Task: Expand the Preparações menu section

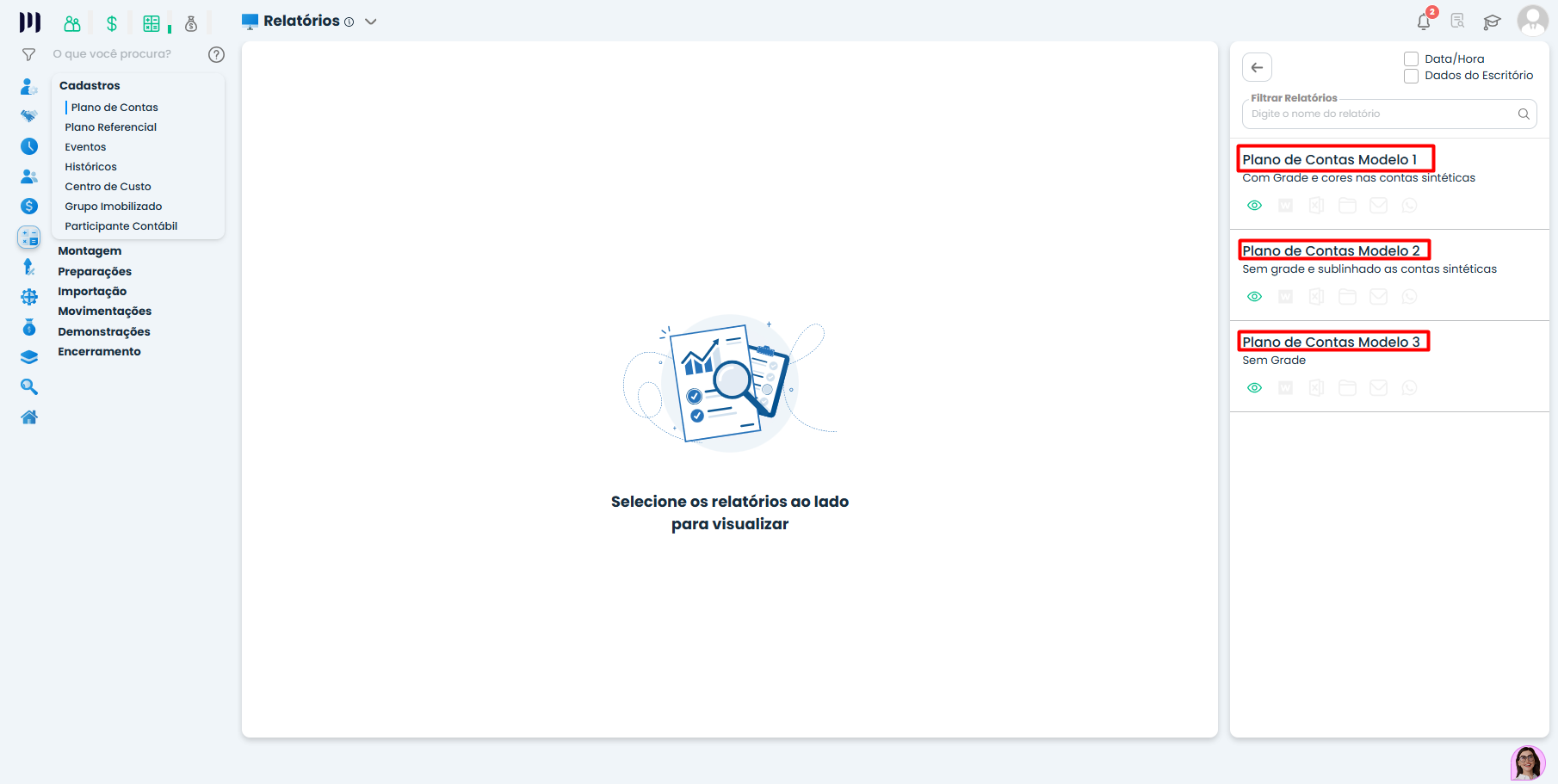Action: click(x=95, y=272)
